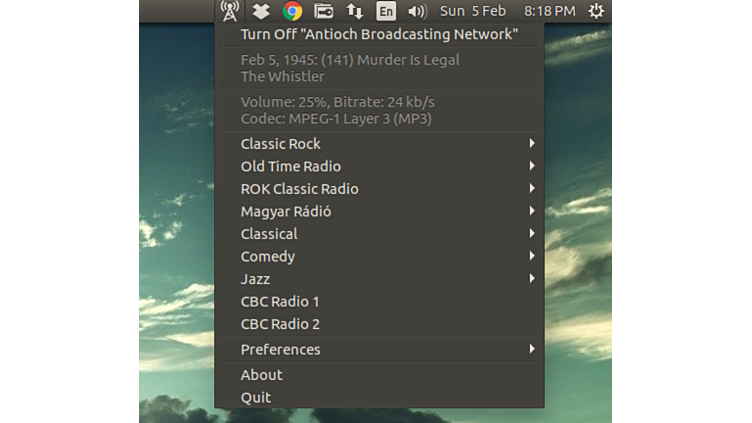Open the system gear menu
Screen dimensions: 752x423
(x=596, y=11)
